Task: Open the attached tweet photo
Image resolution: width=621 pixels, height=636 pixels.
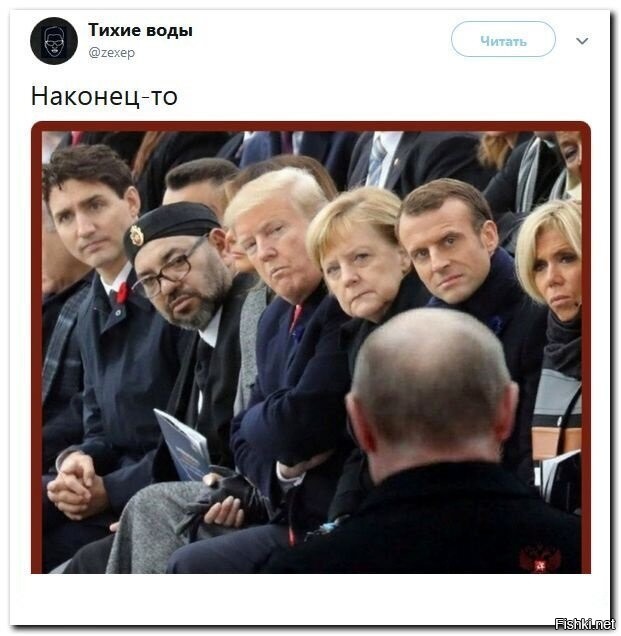Action: tap(311, 347)
